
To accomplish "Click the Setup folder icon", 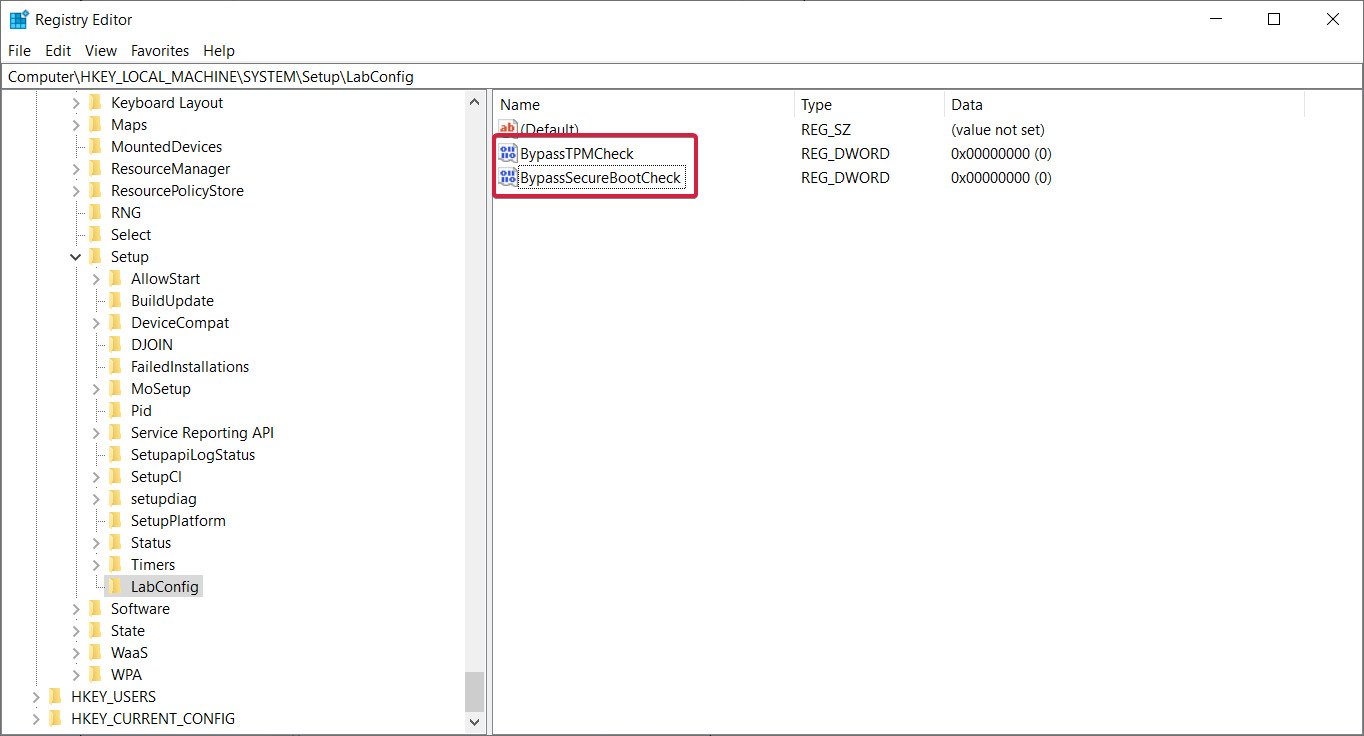I will [96, 257].
